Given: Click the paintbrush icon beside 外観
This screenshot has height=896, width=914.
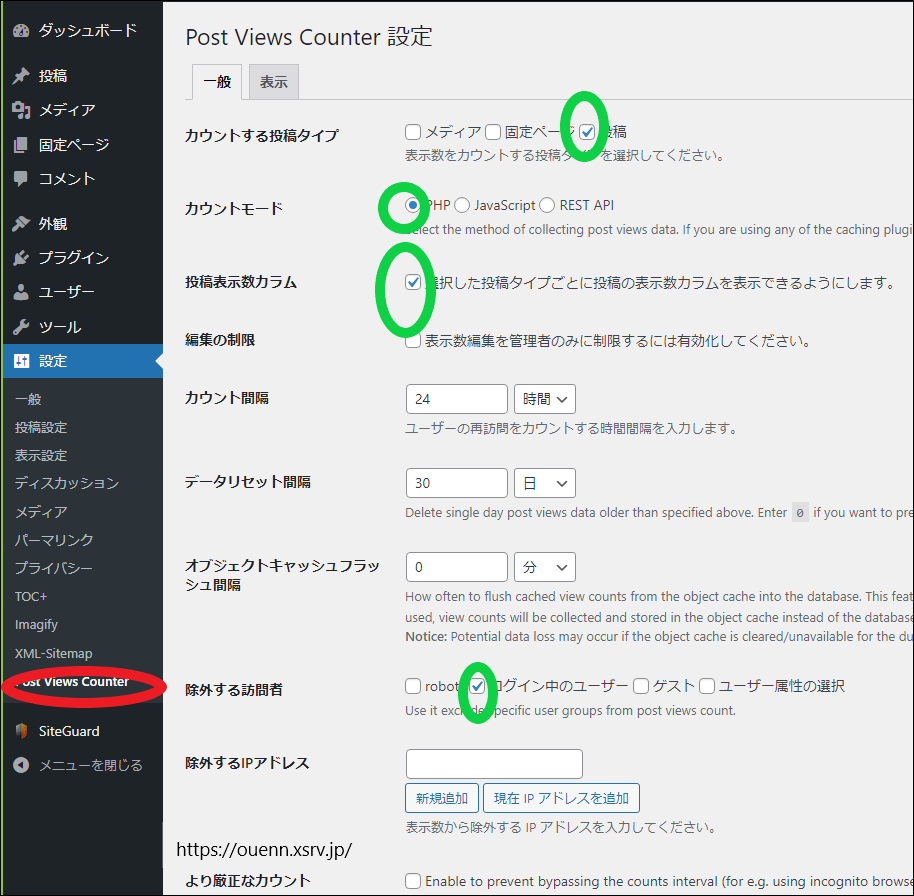Looking at the screenshot, I should 21,224.
